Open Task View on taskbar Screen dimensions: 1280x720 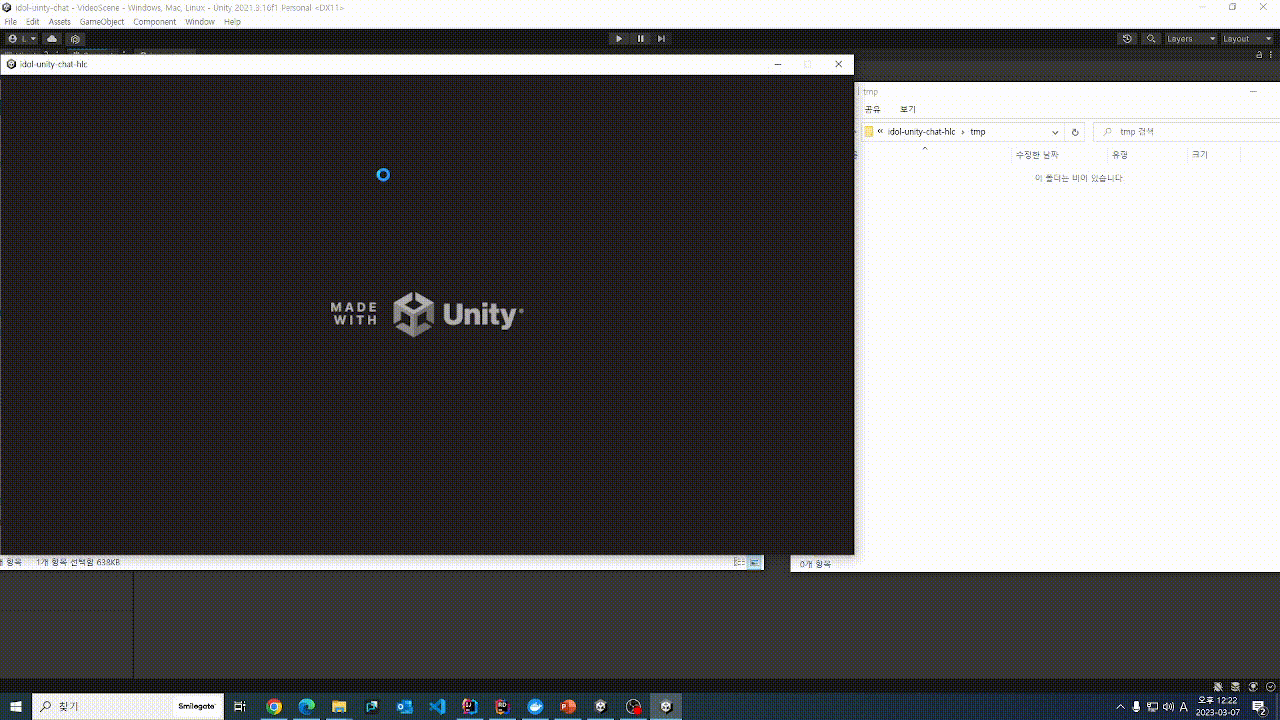(x=240, y=707)
